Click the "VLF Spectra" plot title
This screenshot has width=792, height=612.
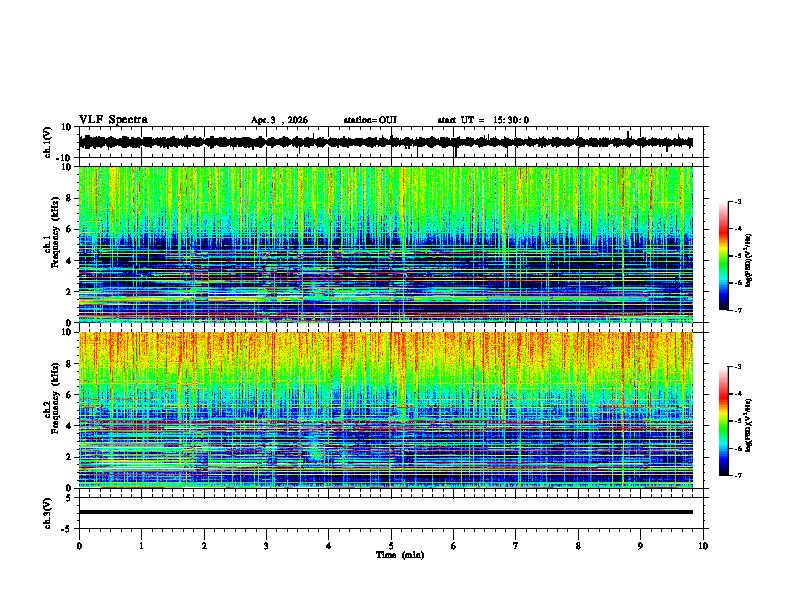coord(113,119)
